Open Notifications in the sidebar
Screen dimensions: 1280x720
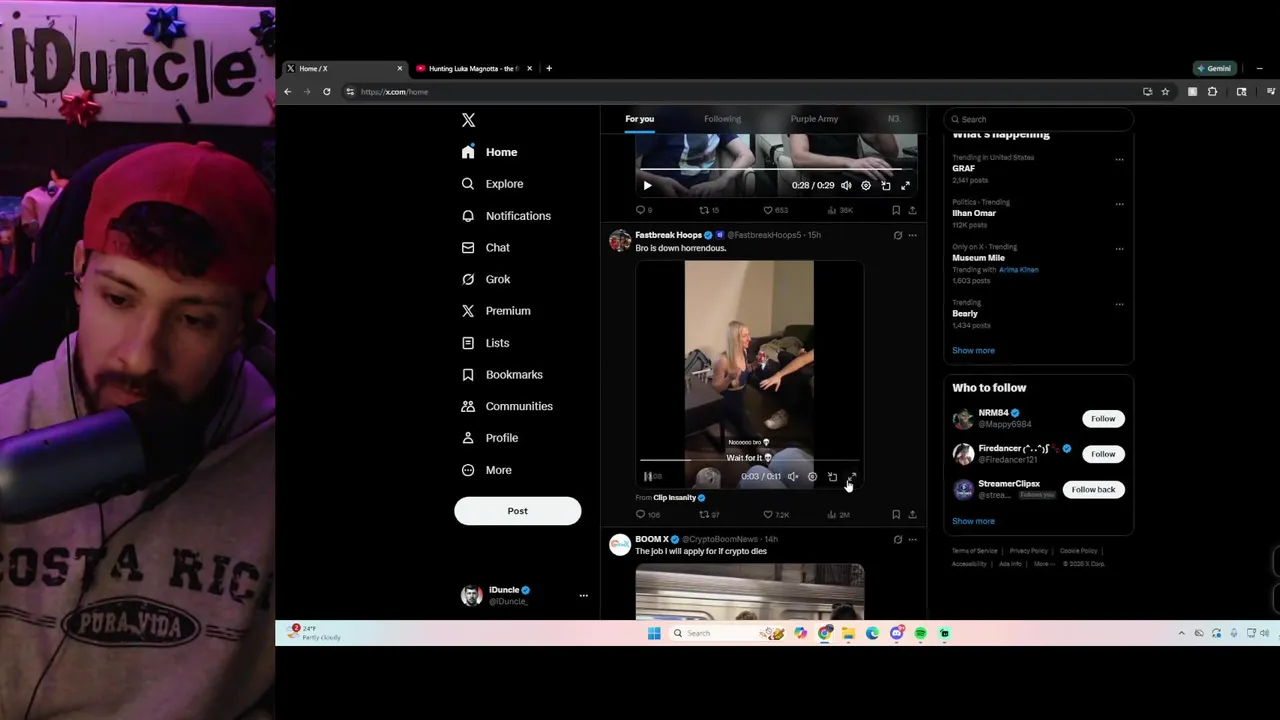tap(506, 216)
